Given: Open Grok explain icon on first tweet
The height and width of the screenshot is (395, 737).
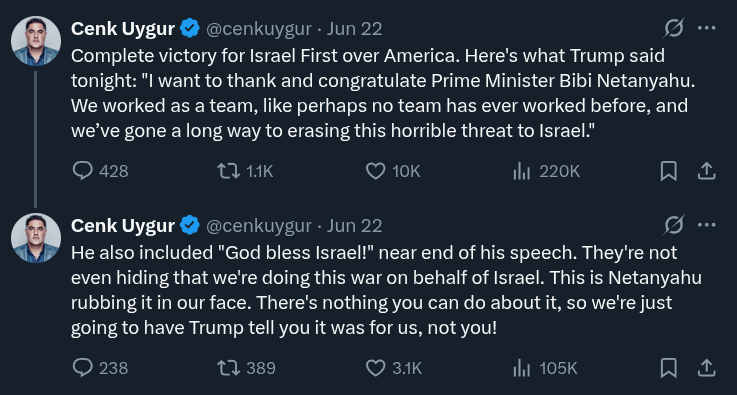Looking at the screenshot, I should [674, 28].
